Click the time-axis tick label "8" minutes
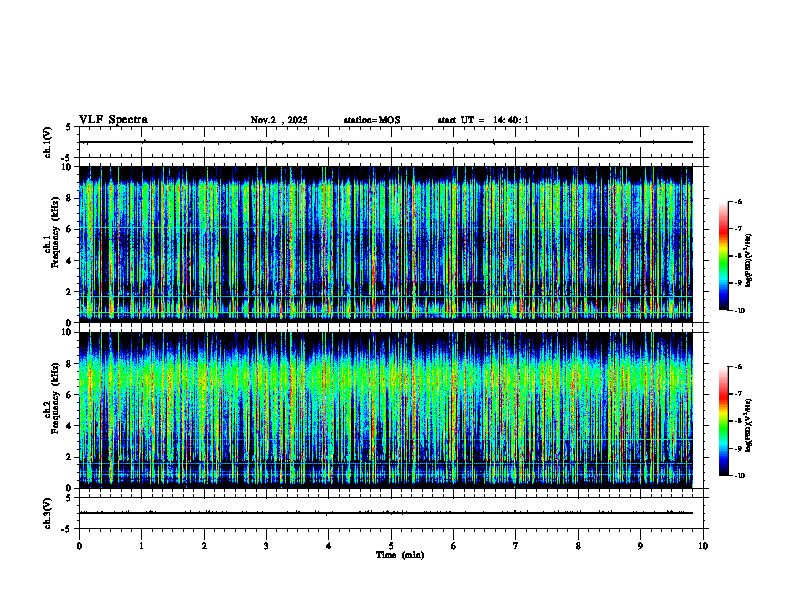The width and height of the screenshot is (792, 612). tap(578, 546)
